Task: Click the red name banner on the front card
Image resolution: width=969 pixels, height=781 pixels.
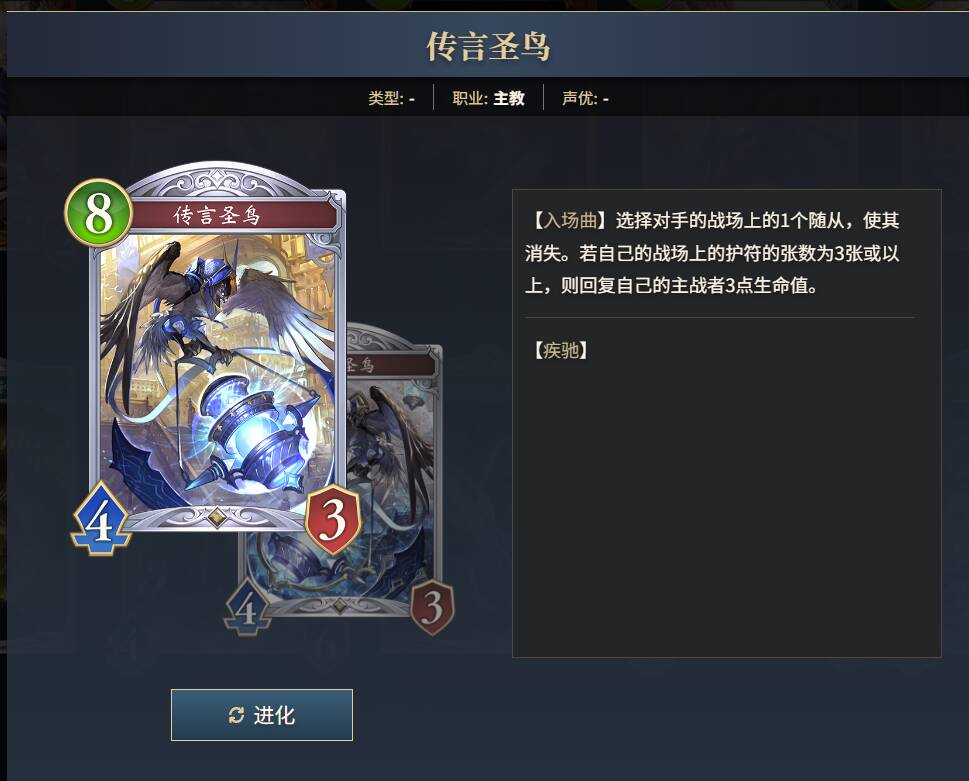Action: [x=234, y=215]
